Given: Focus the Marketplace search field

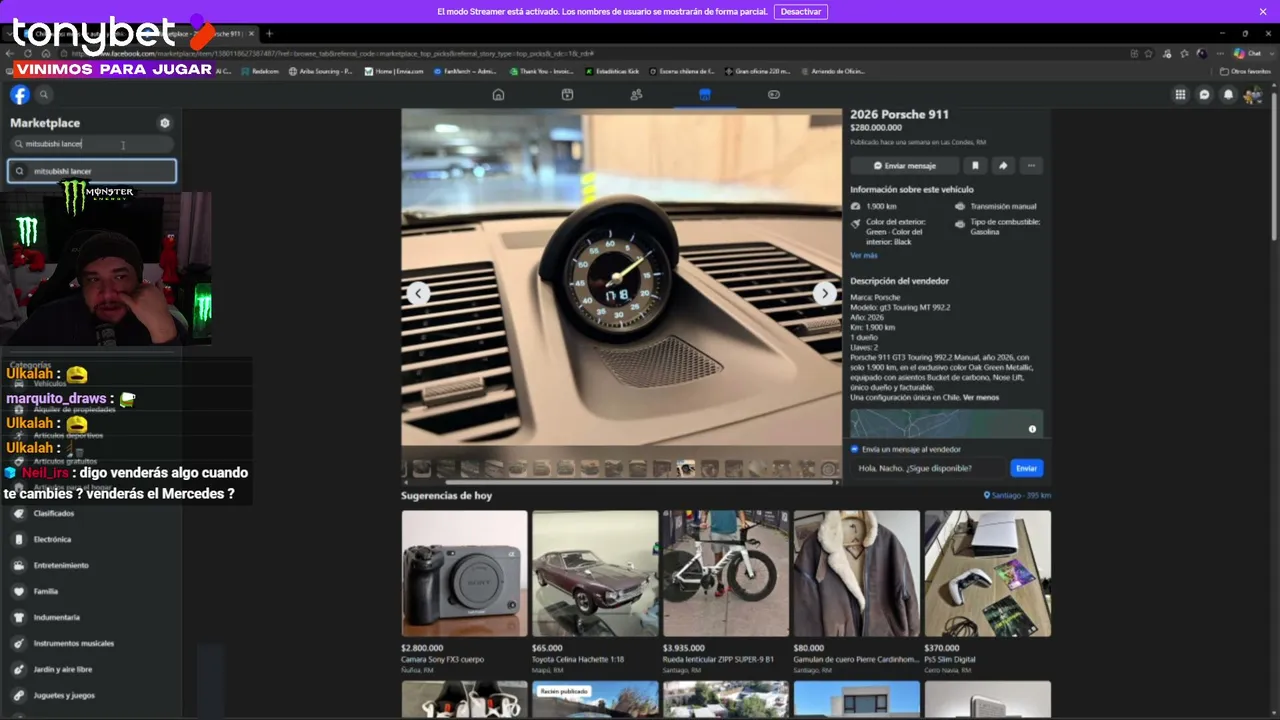Looking at the screenshot, I should point(92,144).
